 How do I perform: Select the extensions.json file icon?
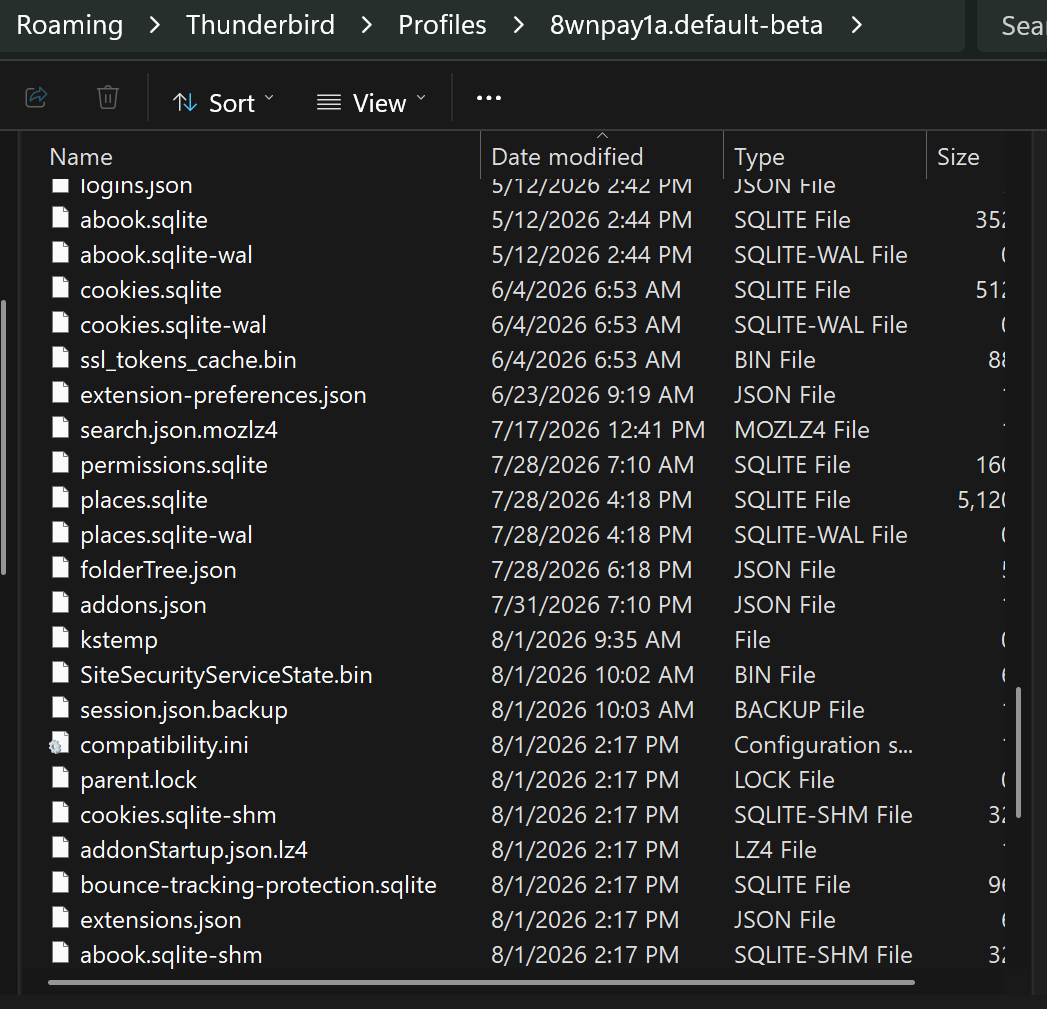point(61,918)
